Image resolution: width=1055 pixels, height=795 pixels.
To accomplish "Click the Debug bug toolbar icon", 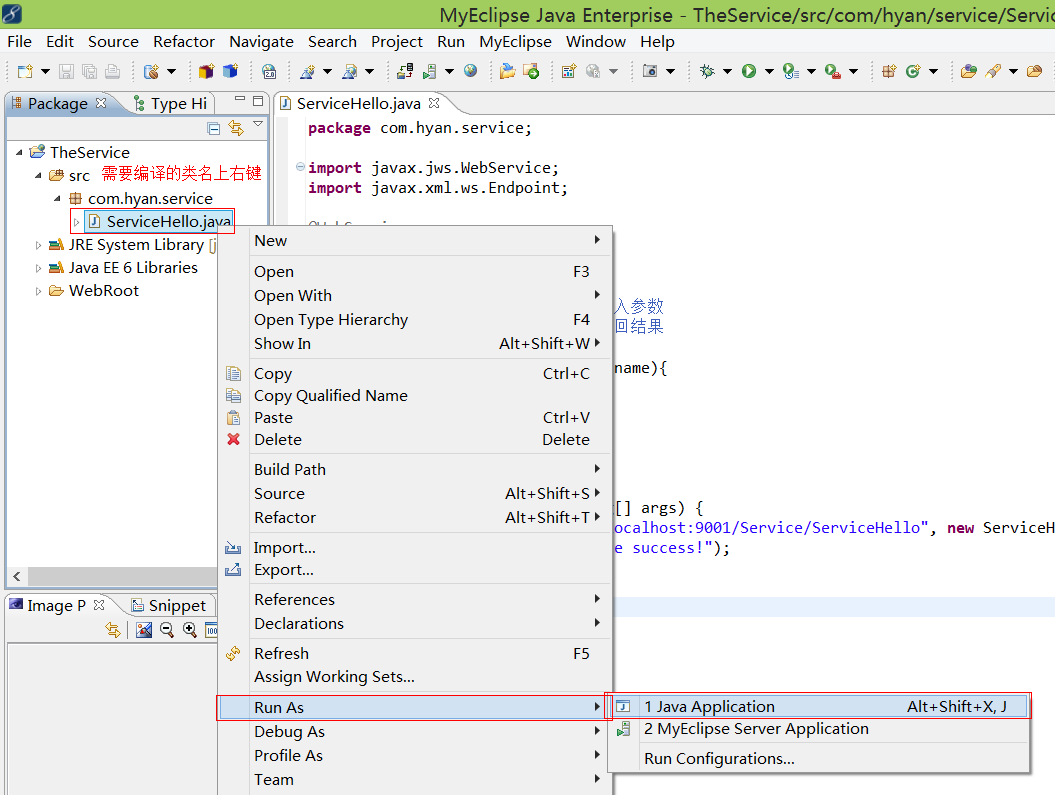I will click(x=707, y=71).
